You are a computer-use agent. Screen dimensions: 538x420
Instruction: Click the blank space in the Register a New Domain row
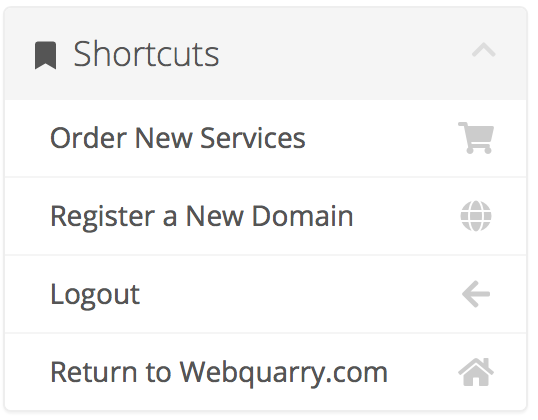pyautogui.click(x=407, y=216)
